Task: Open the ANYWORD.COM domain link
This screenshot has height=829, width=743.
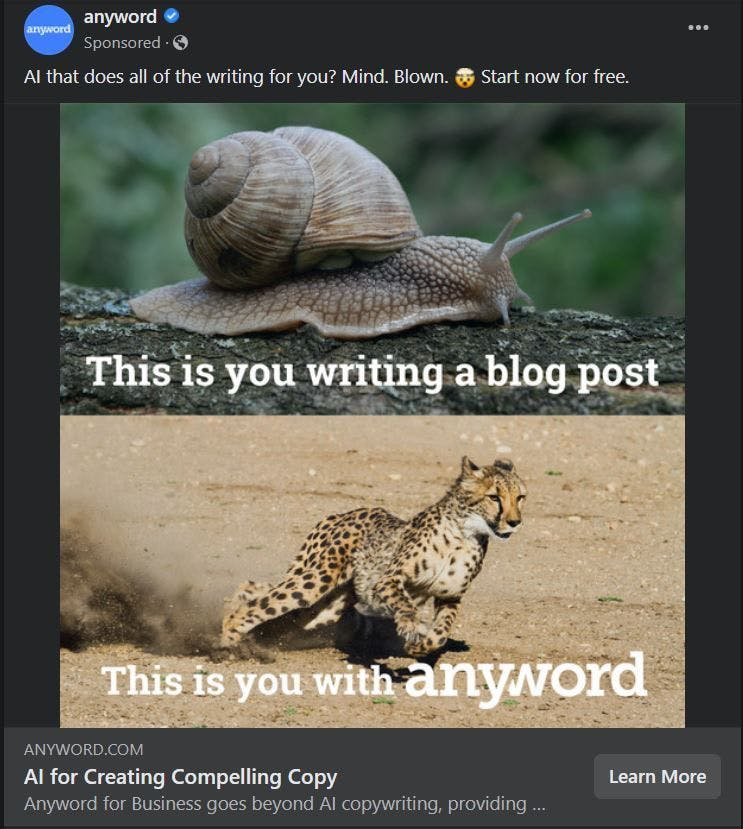Action: click(84, 749)
